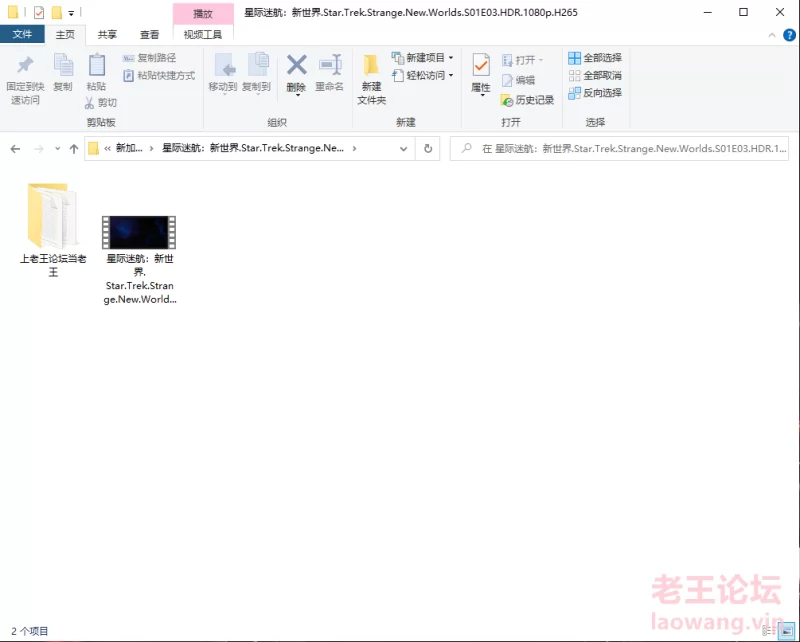The image size is (800, 642).
Task: Switch to Home (主页) tab
Action: pos(65,34)
